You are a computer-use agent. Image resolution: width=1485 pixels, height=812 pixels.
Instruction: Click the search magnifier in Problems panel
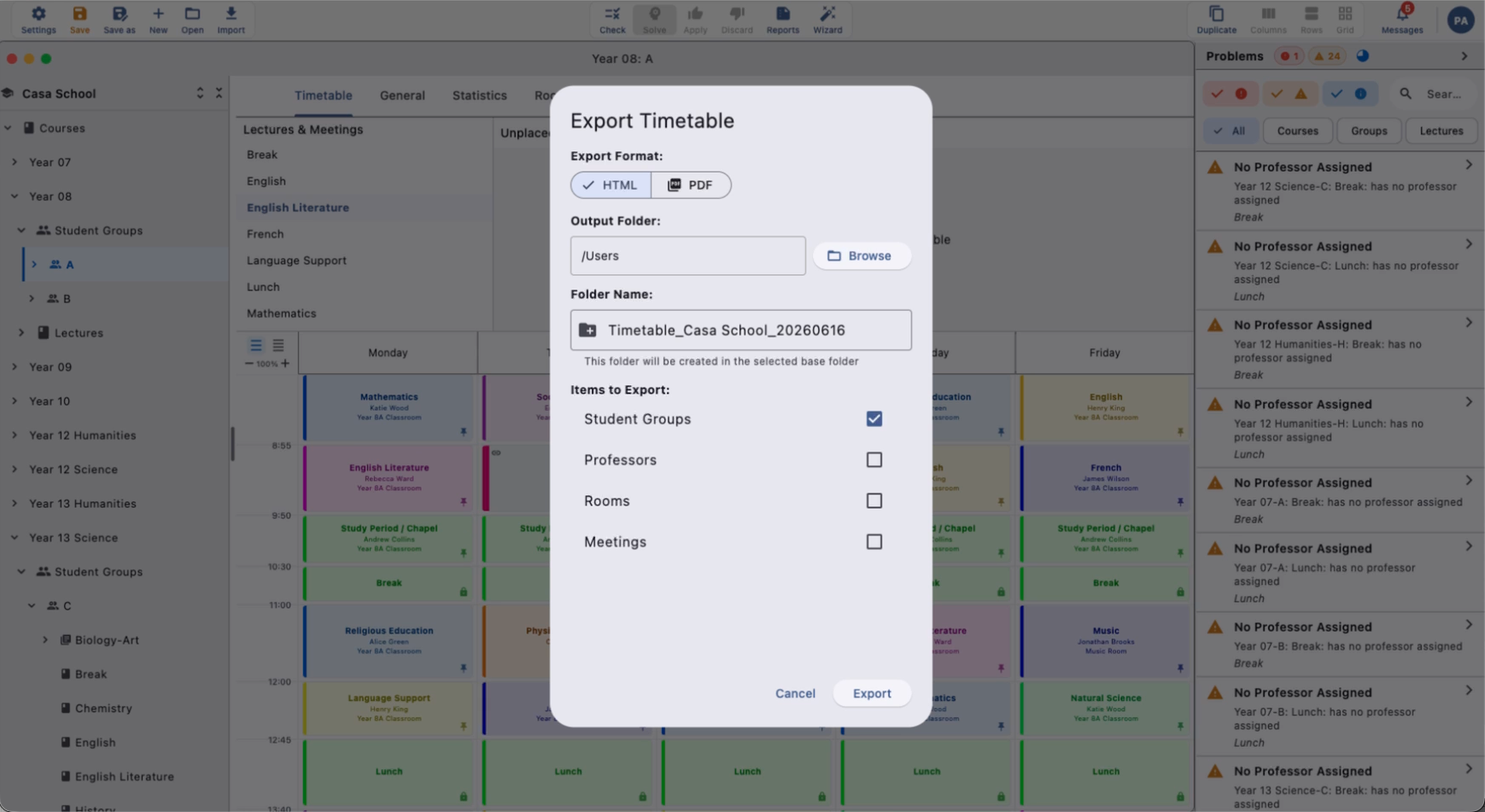(1406, 94)
